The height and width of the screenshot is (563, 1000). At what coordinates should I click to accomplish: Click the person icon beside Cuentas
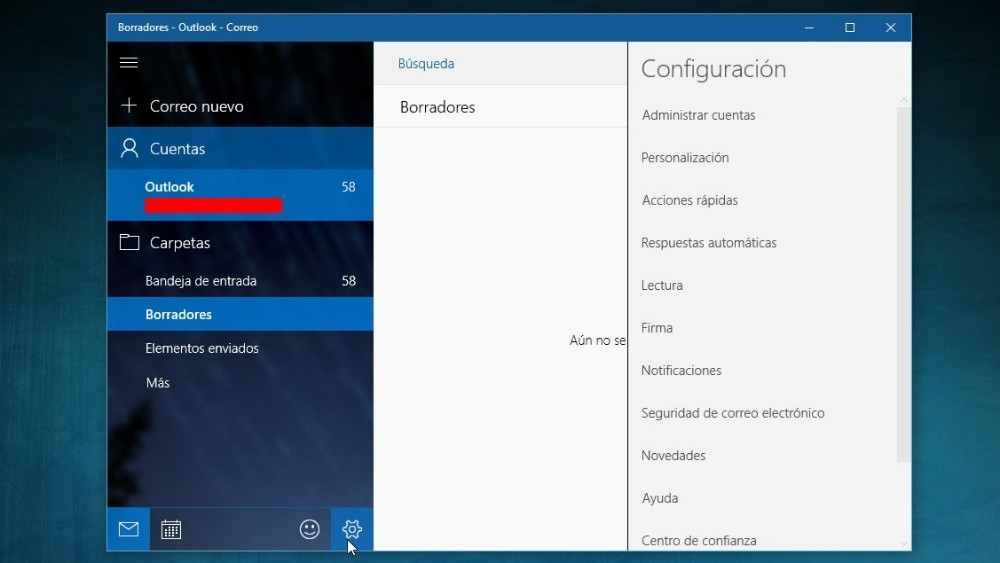[x=129, y=148]
